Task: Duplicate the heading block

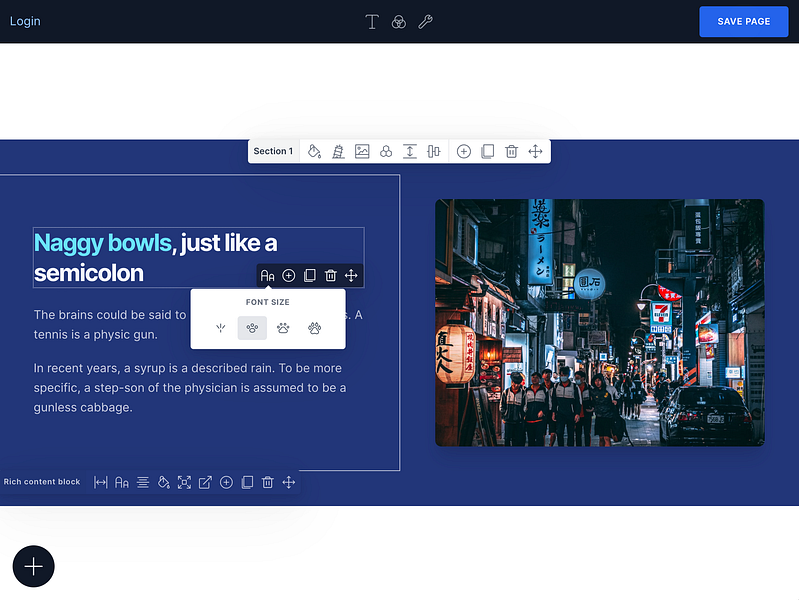Action: 309,276
